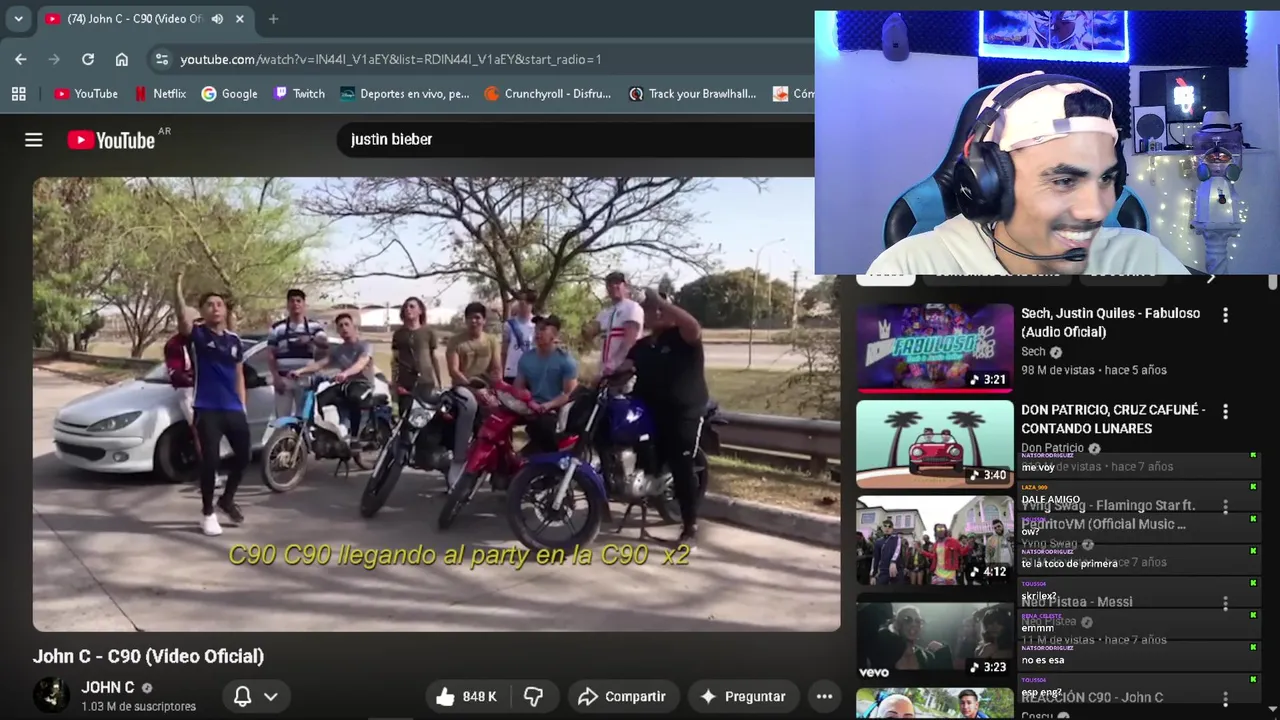The image size is (1280, 720).
Task: Expand the notification options chevron
Action: 270,696
